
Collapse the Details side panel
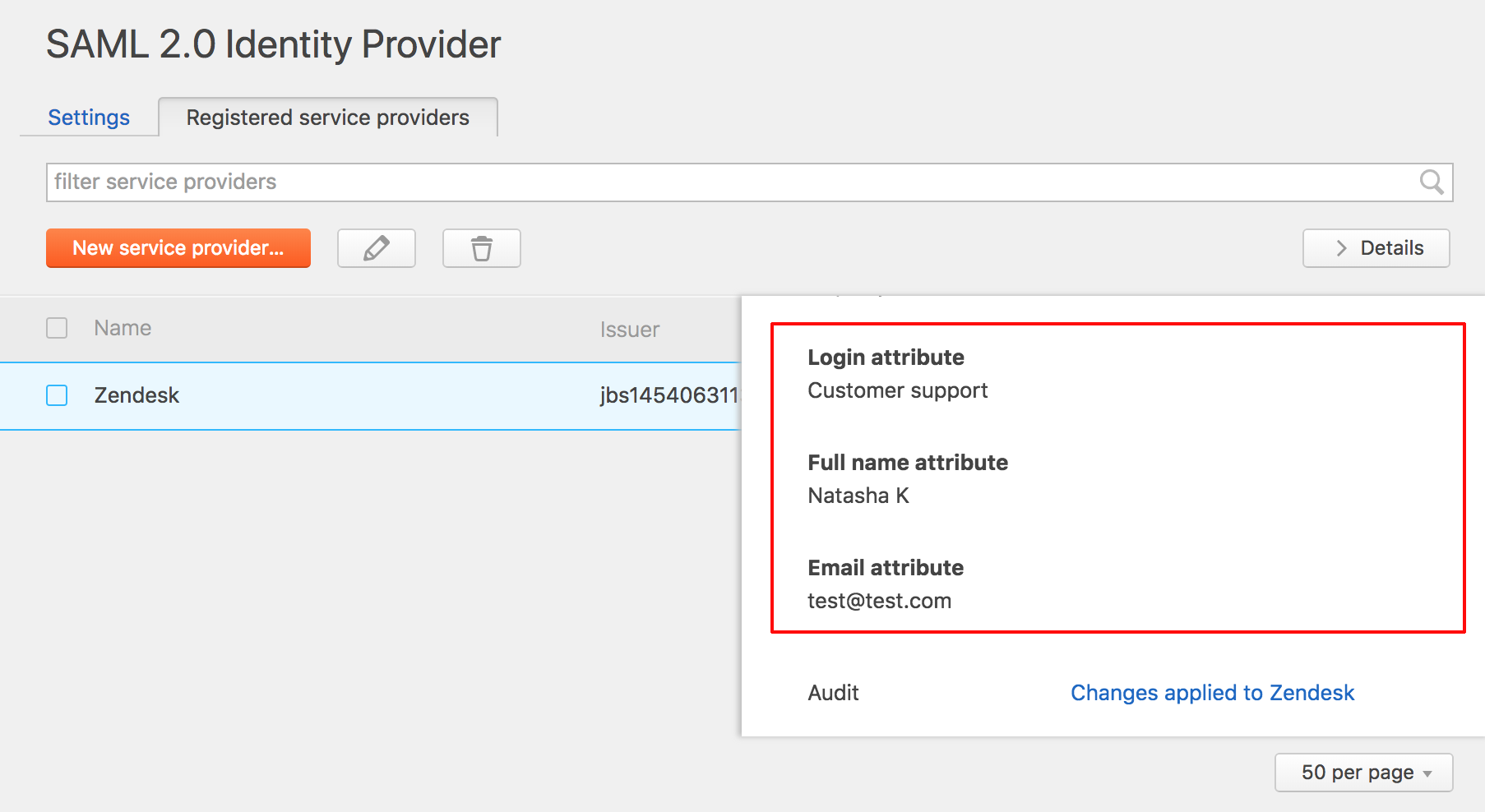[1376, 248]
